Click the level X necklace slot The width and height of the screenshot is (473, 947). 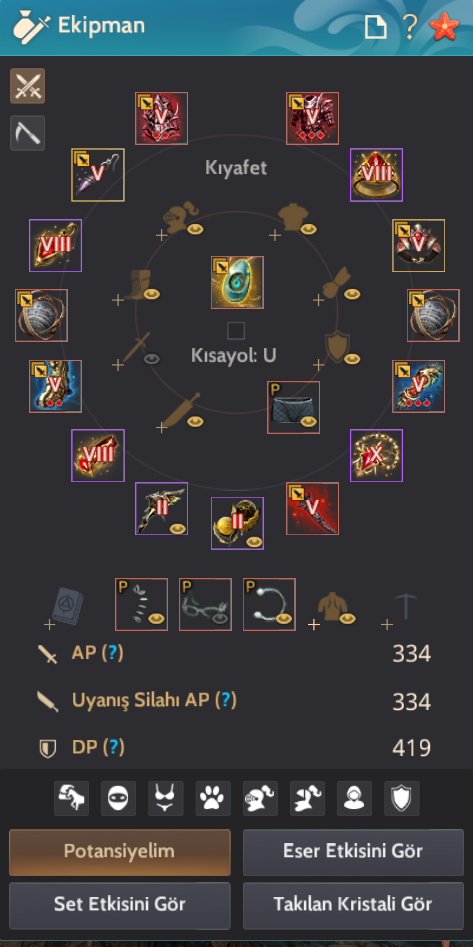[376, 455]
